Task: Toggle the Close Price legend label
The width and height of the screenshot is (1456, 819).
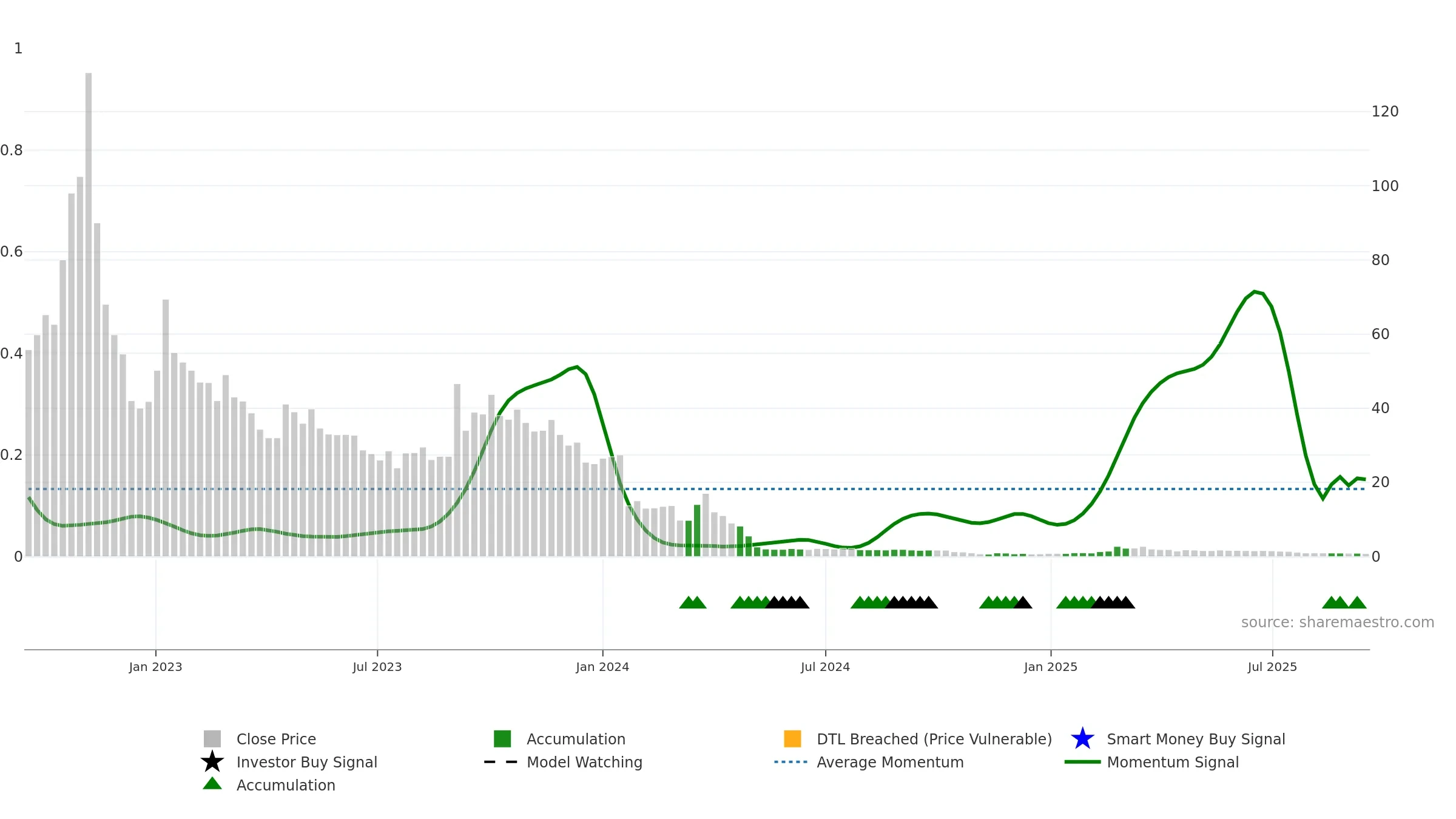Action: tap(276, 739)
